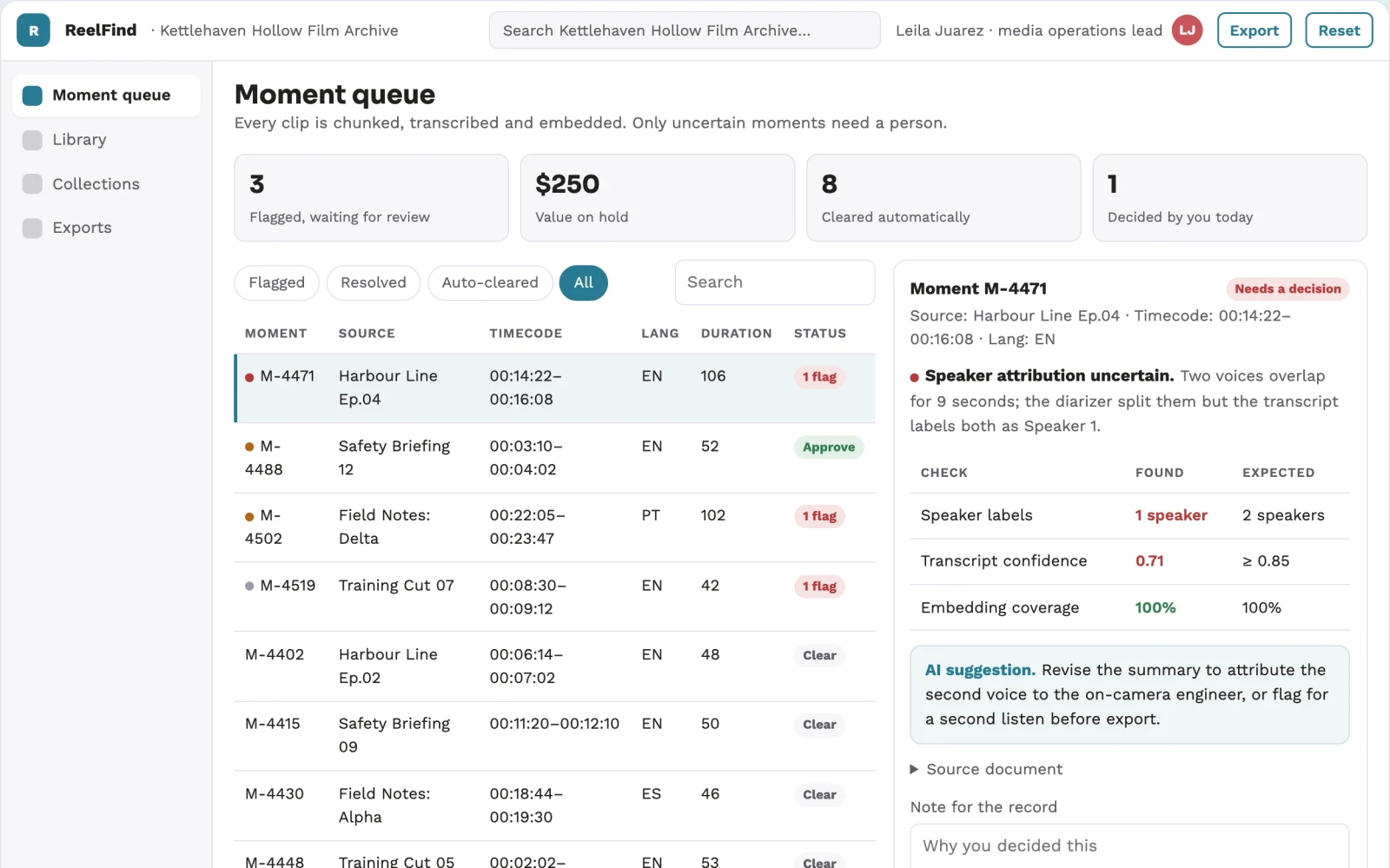The width and height of the screenshot is (1390, 868).
Task: Click the ReelFind logo icon
Action: click(33, 30)
